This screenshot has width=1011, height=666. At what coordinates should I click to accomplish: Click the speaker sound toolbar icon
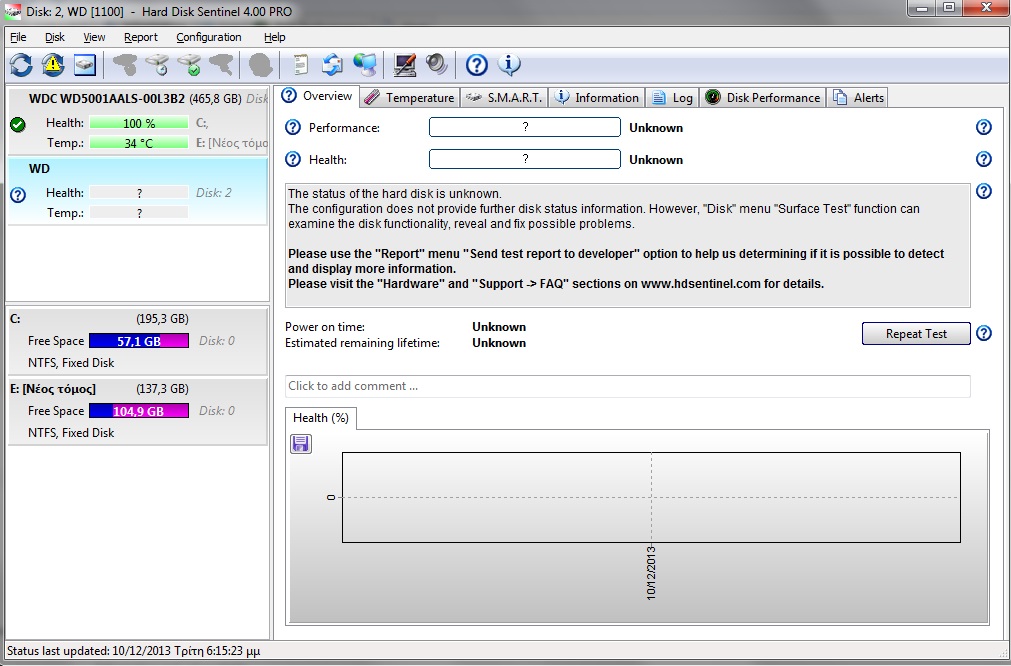click(437, 64)
